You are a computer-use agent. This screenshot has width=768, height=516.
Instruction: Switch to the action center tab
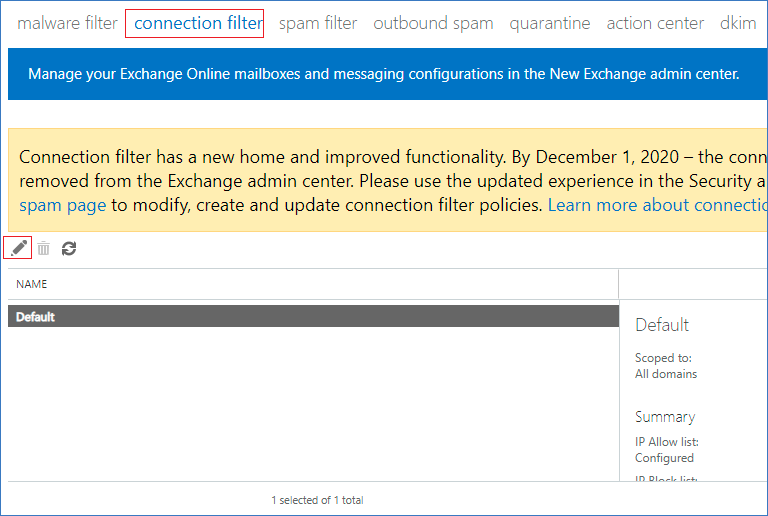point(655,23)
